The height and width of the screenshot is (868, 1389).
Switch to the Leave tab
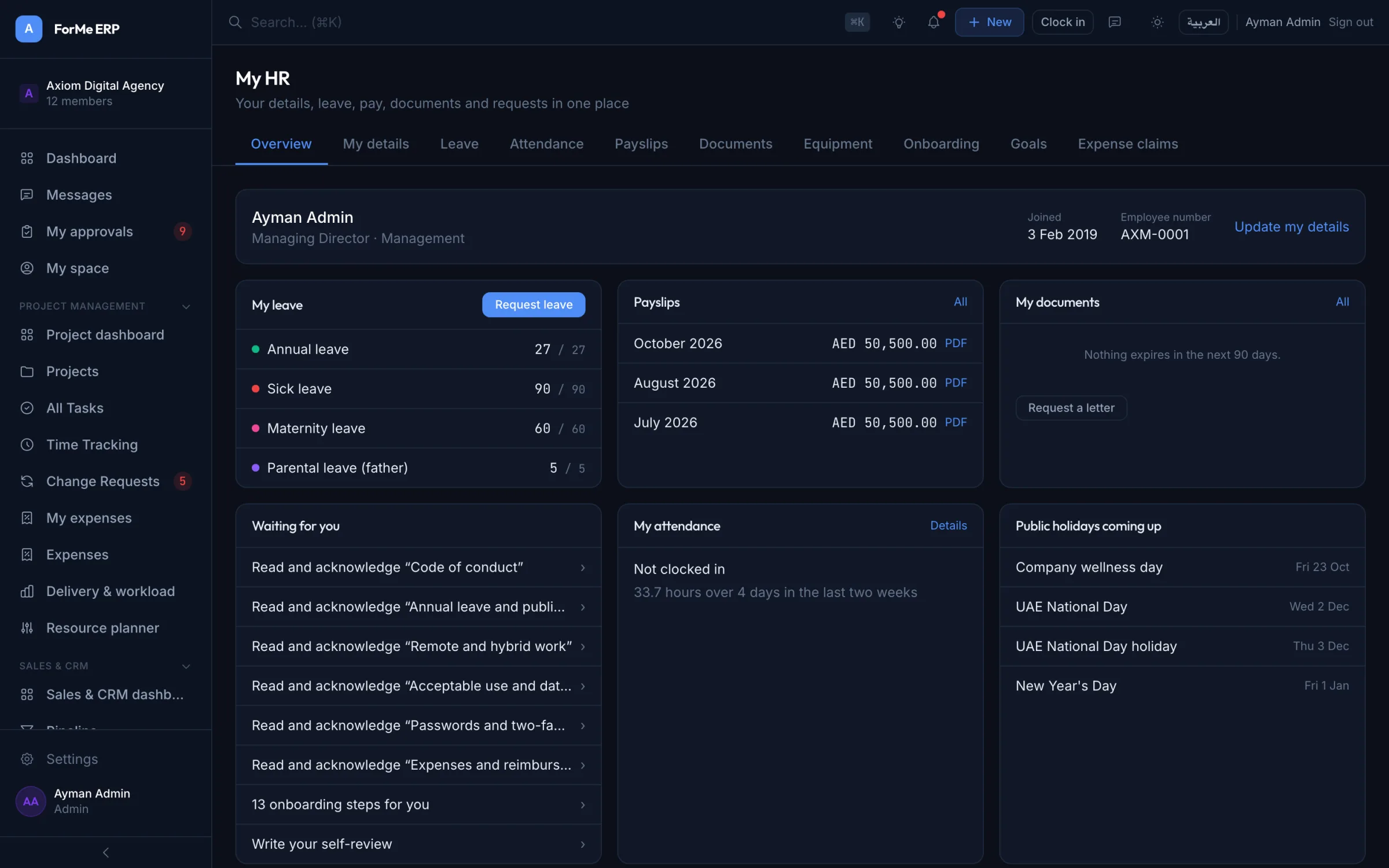[459, 144]
